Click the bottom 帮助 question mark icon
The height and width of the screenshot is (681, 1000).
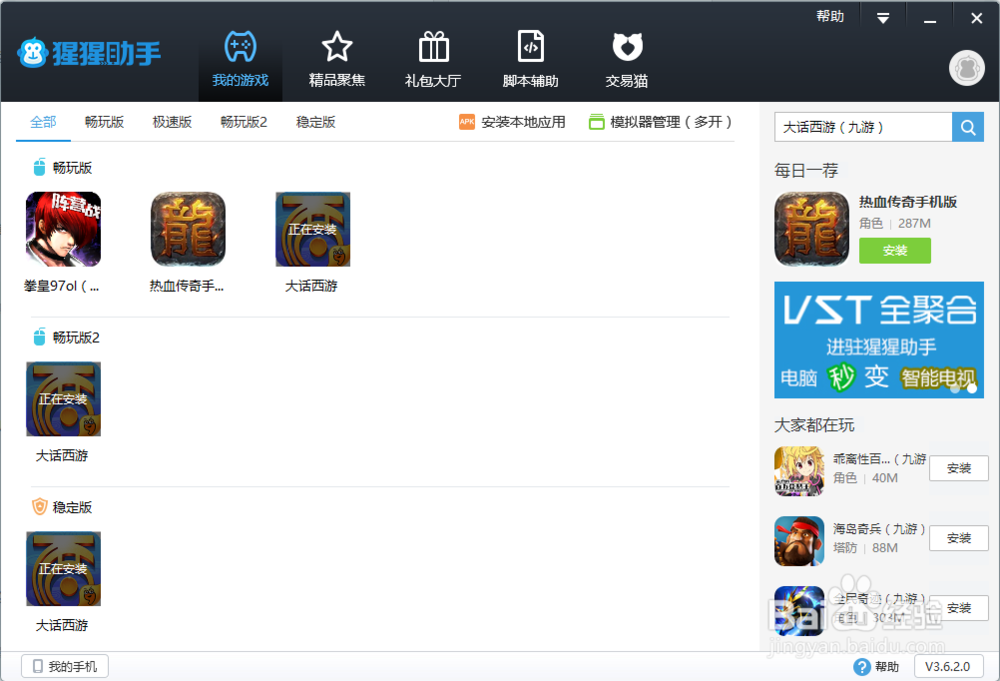pyautogui.click(x=862, y=667)
